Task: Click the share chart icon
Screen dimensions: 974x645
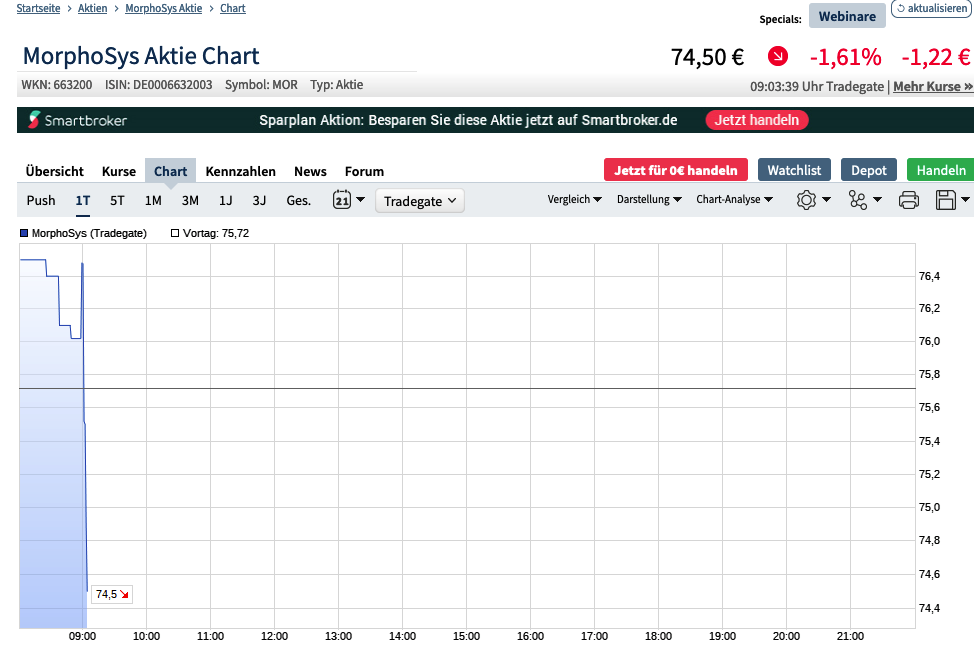Action: click(858, 200)
